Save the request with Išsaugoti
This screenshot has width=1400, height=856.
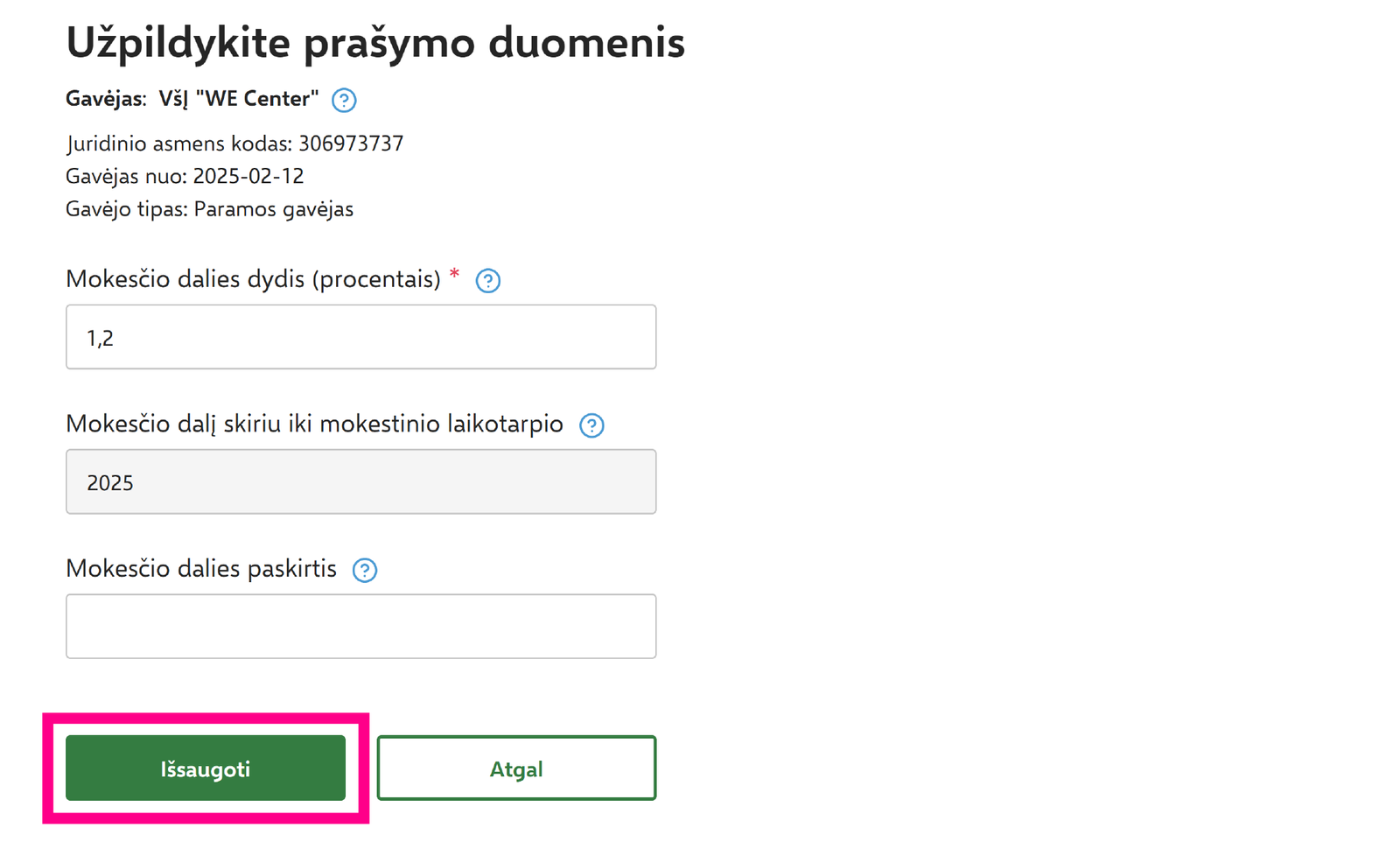[x=206, y=768]
